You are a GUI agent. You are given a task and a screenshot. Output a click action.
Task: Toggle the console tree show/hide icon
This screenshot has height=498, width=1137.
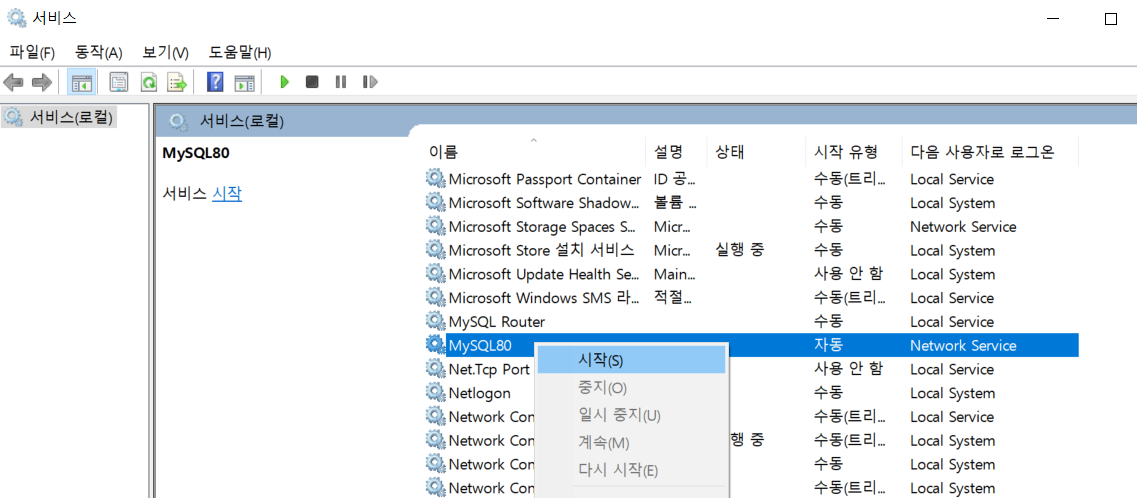click(81, 82)
